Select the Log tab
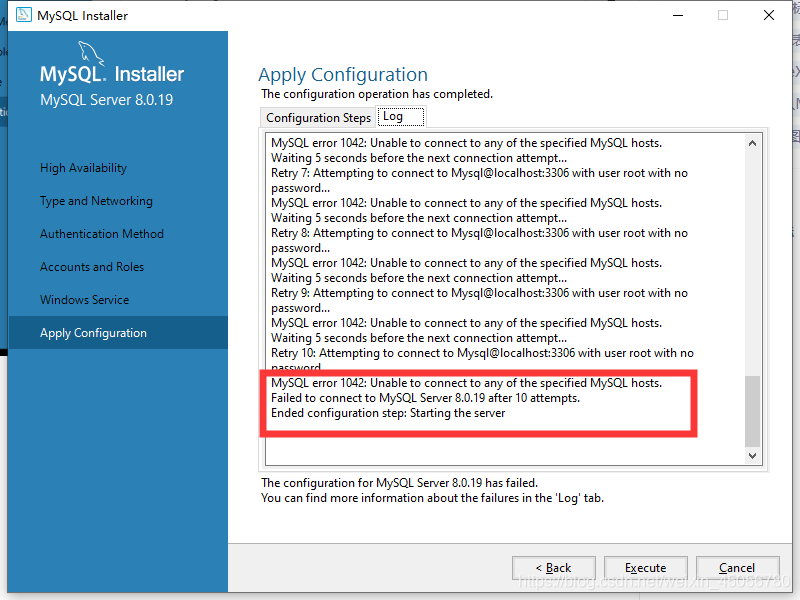The image size is (800, 600). click(x=401, y=116)
